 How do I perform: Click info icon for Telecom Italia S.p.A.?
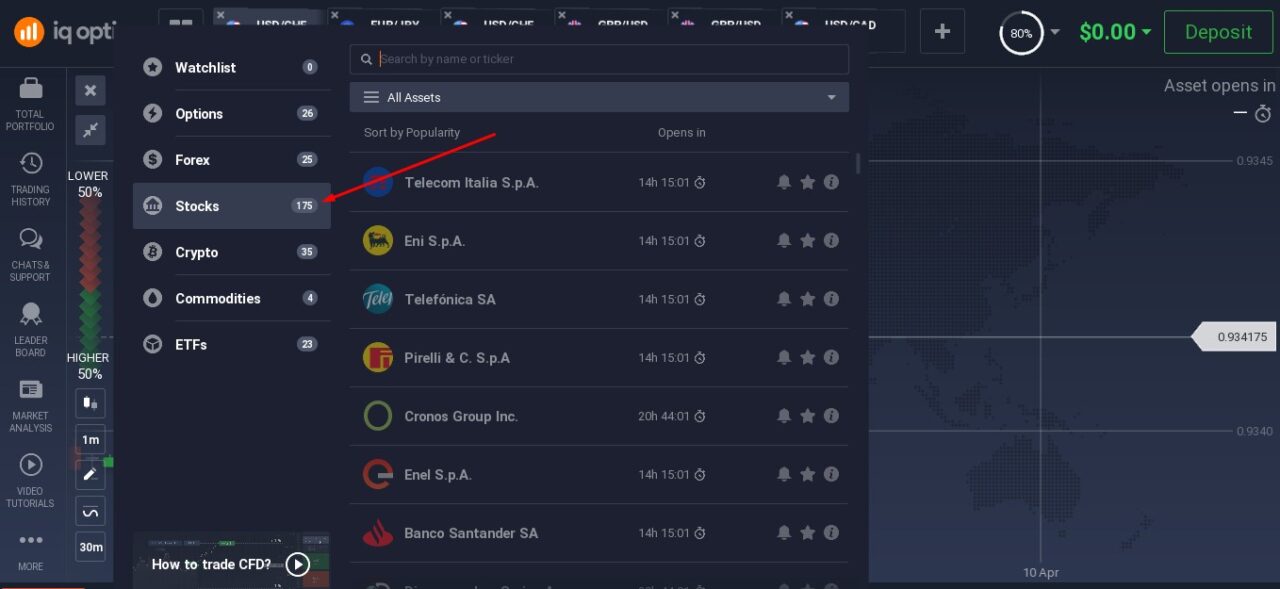(x=831, y=182)
